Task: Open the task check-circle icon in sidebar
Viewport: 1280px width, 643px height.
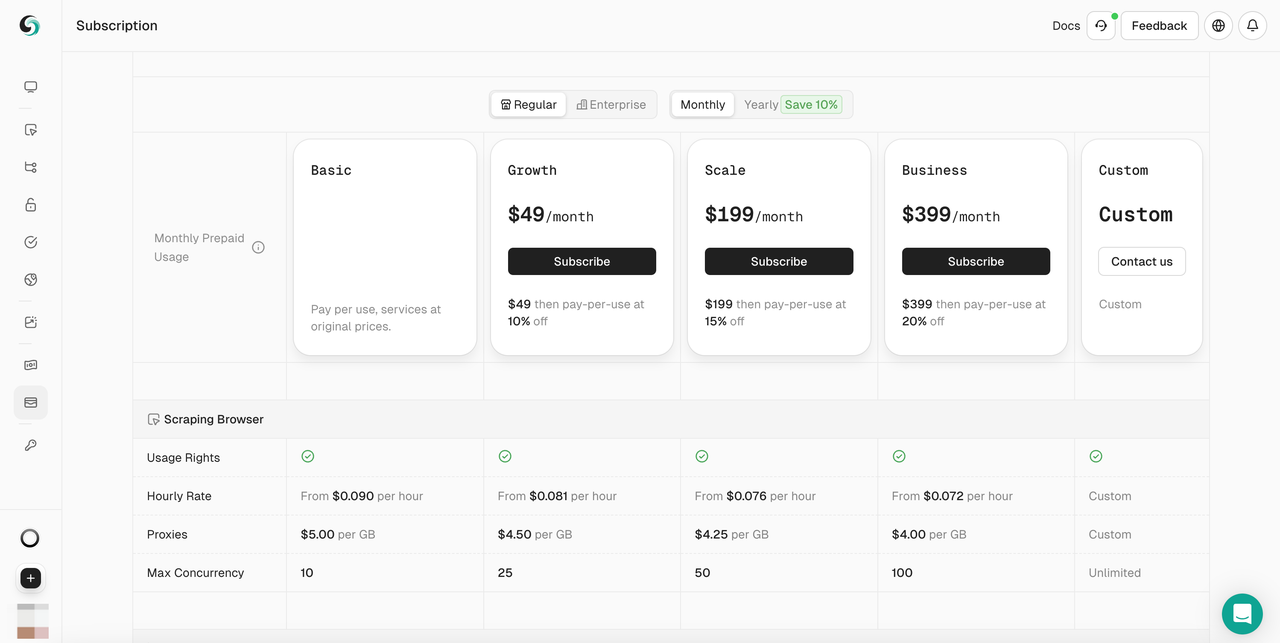Action: click(30, 241)
